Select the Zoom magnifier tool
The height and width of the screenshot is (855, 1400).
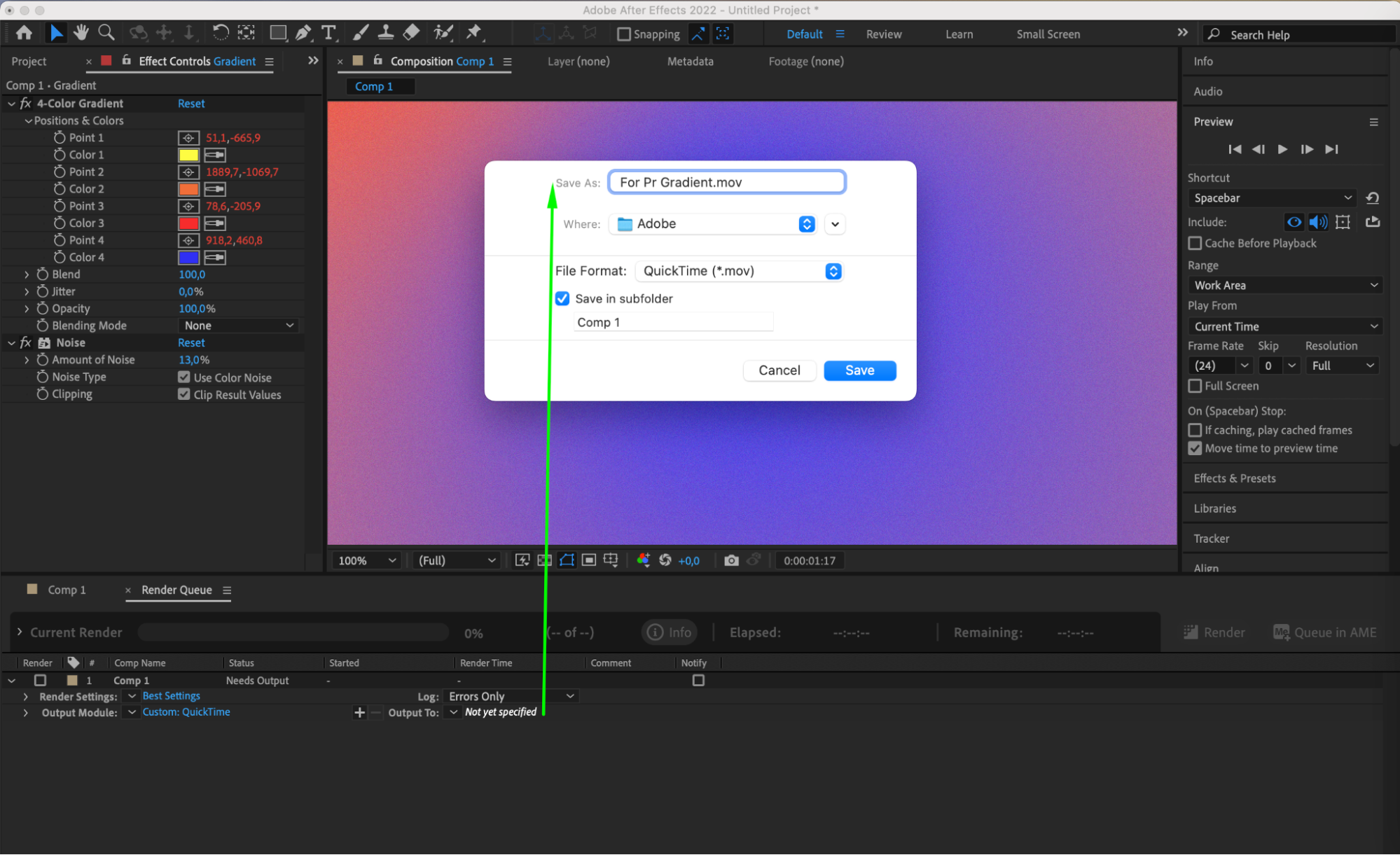pos(106,33)
